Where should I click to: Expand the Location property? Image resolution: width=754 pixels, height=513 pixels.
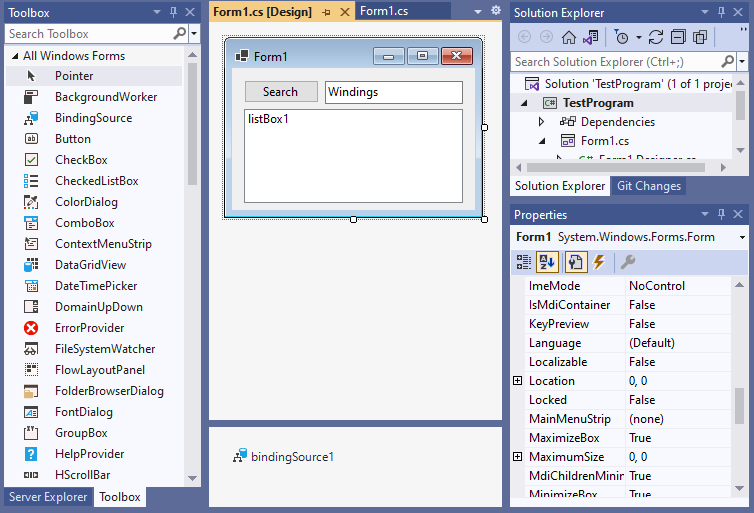(x=517, y=381)
